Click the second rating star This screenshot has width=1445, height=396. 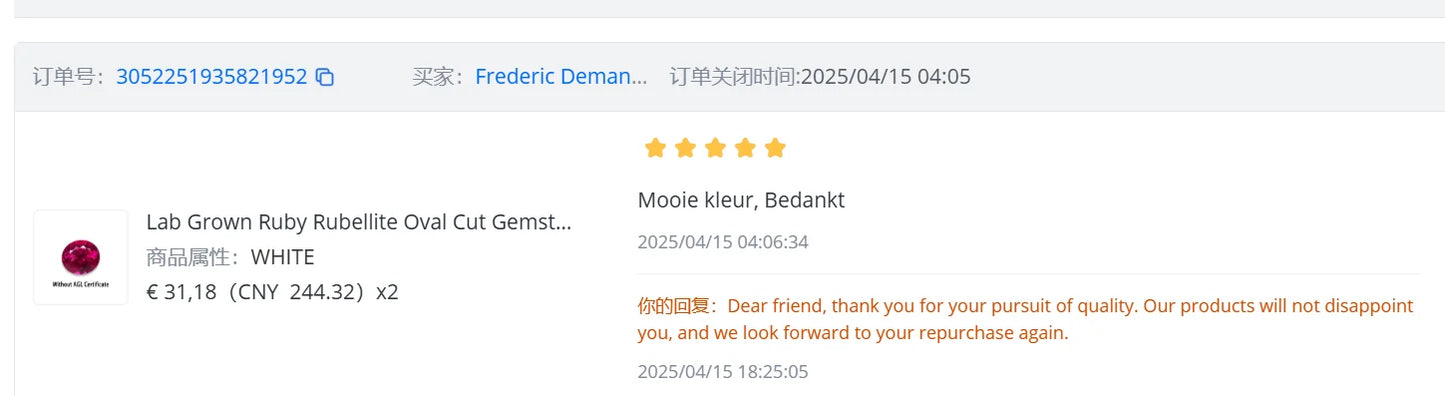(x=685, y=149)
